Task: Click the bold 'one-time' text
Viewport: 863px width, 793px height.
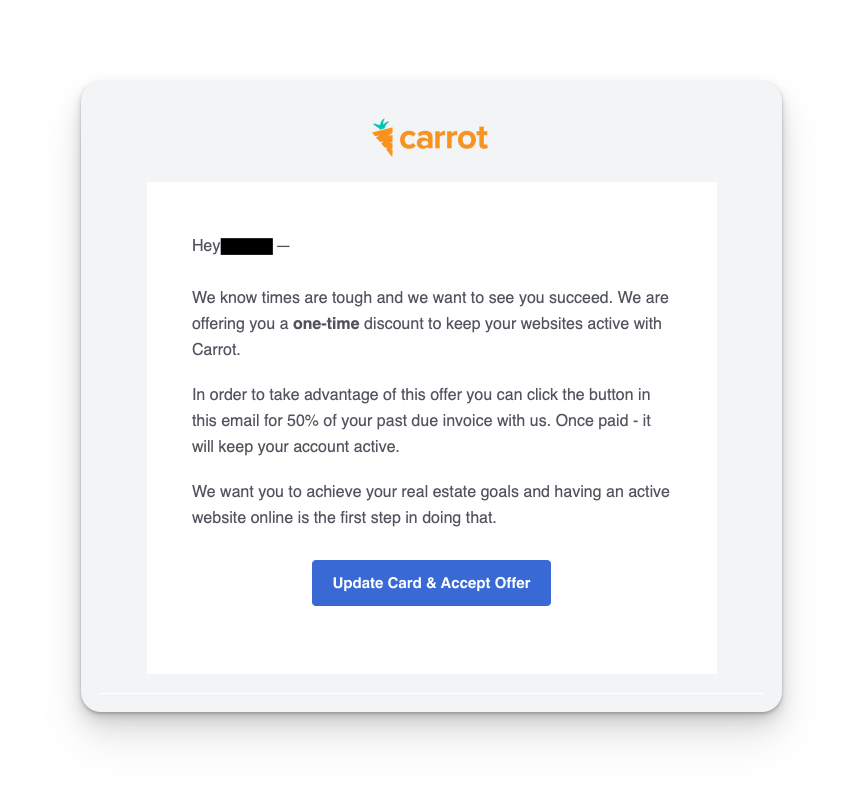Action: tap(326, 324)
